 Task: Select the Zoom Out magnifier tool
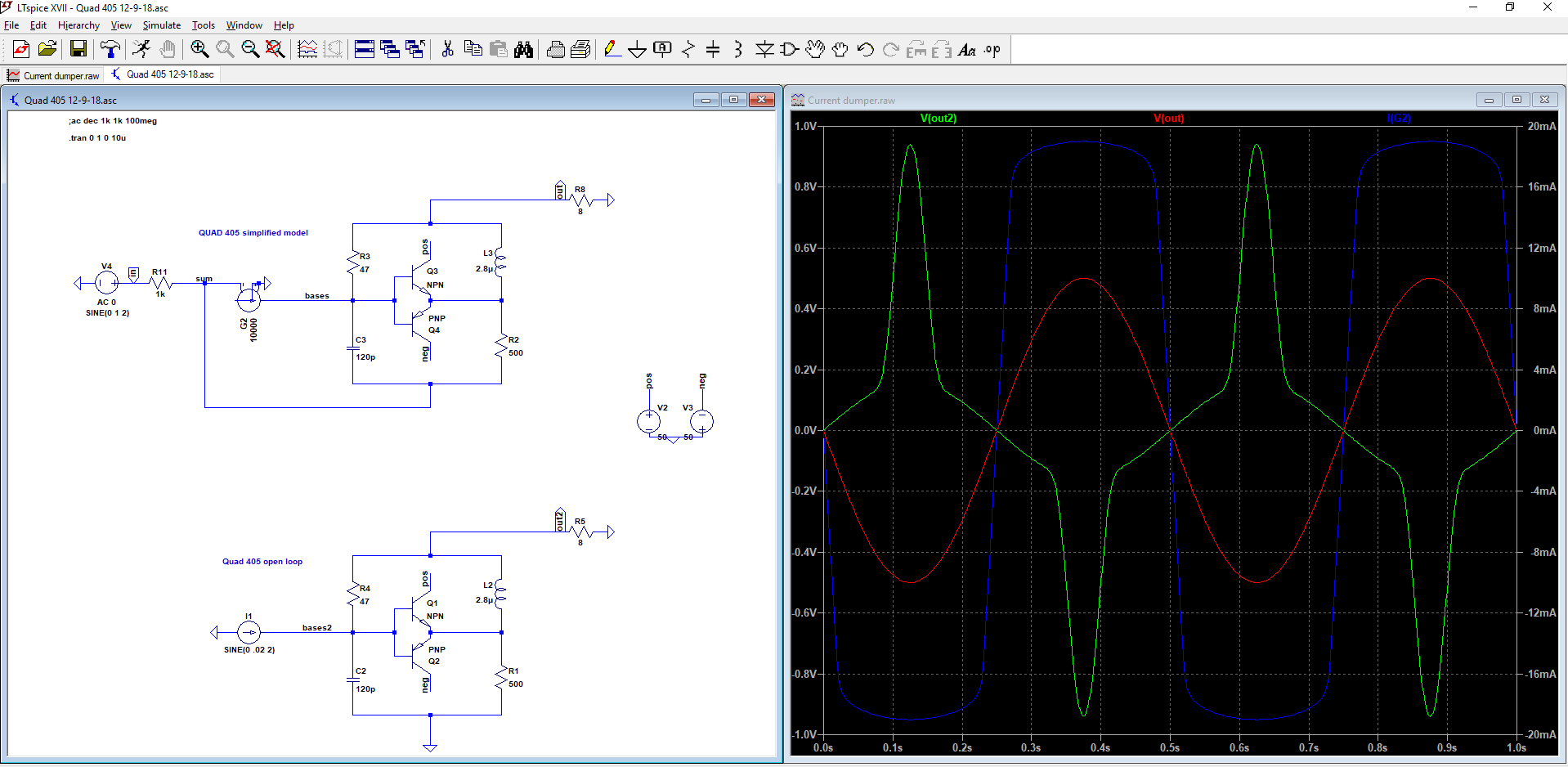pos(250,50)
